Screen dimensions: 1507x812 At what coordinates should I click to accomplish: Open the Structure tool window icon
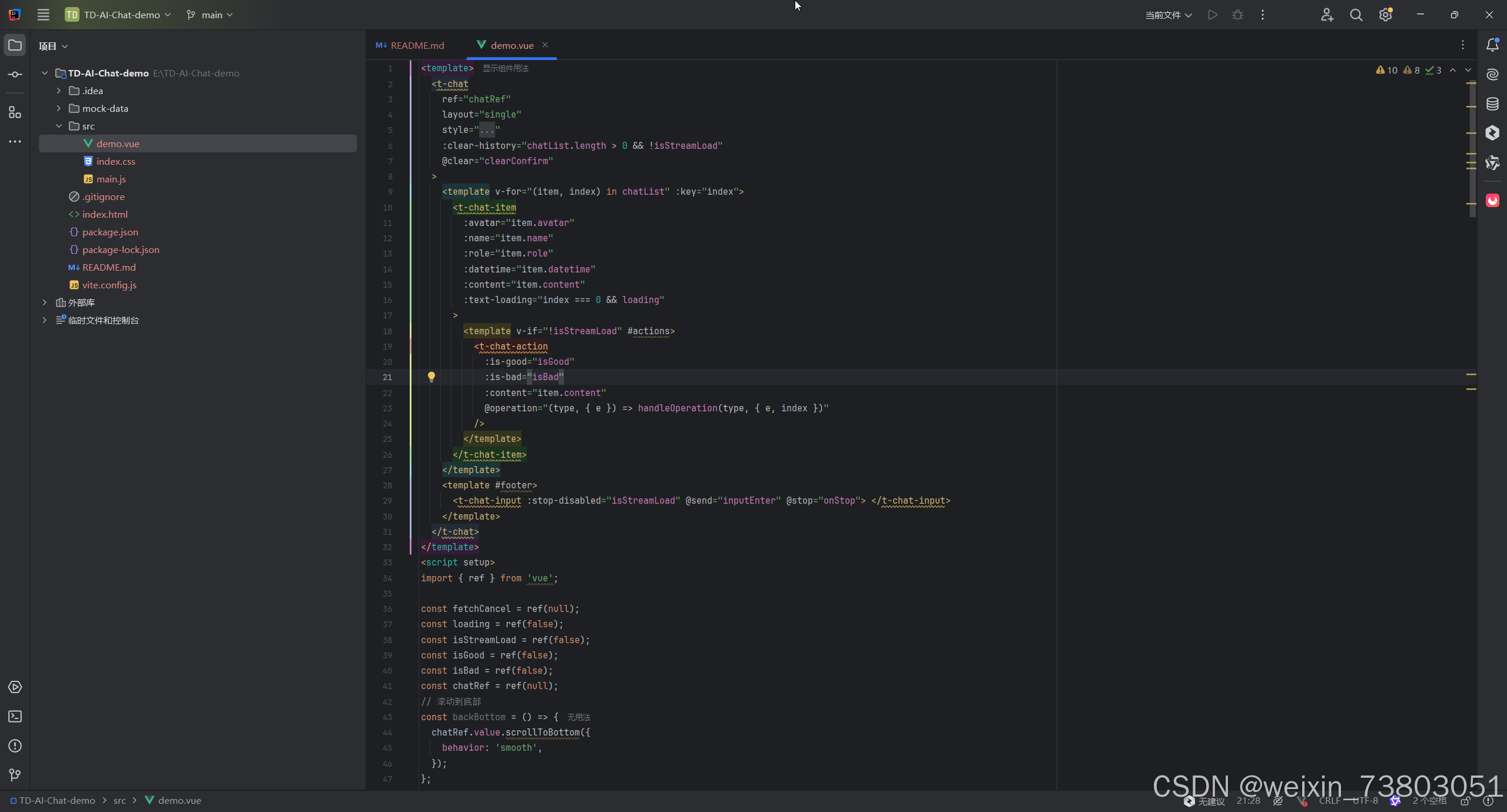[15, 112]
